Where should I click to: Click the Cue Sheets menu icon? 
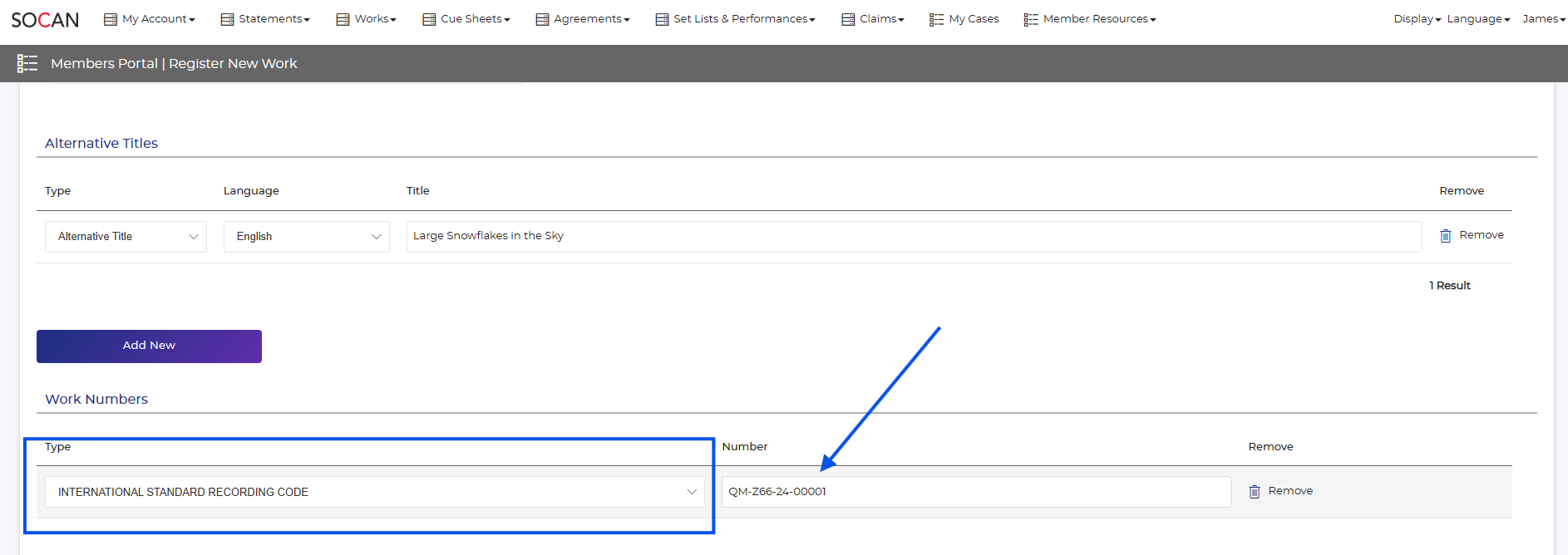tap(429, 19)
